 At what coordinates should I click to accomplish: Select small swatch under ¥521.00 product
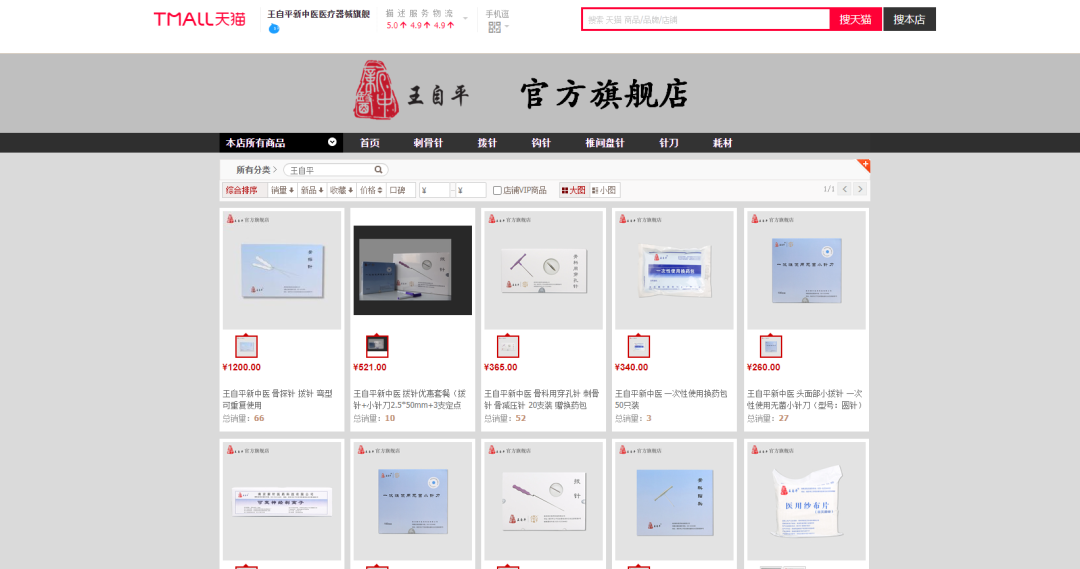pos(377,346)
